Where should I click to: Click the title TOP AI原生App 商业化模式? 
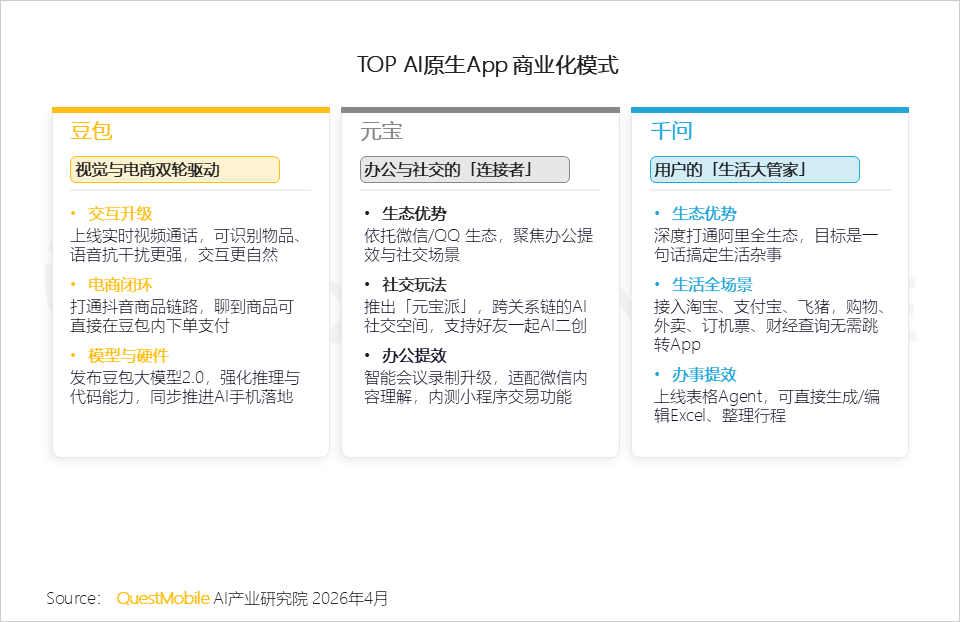[487, 63]
